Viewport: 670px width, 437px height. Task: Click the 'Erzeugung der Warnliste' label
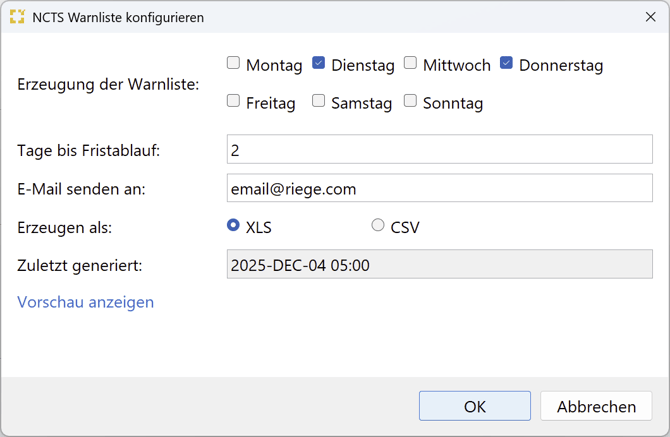coord(108,84)
